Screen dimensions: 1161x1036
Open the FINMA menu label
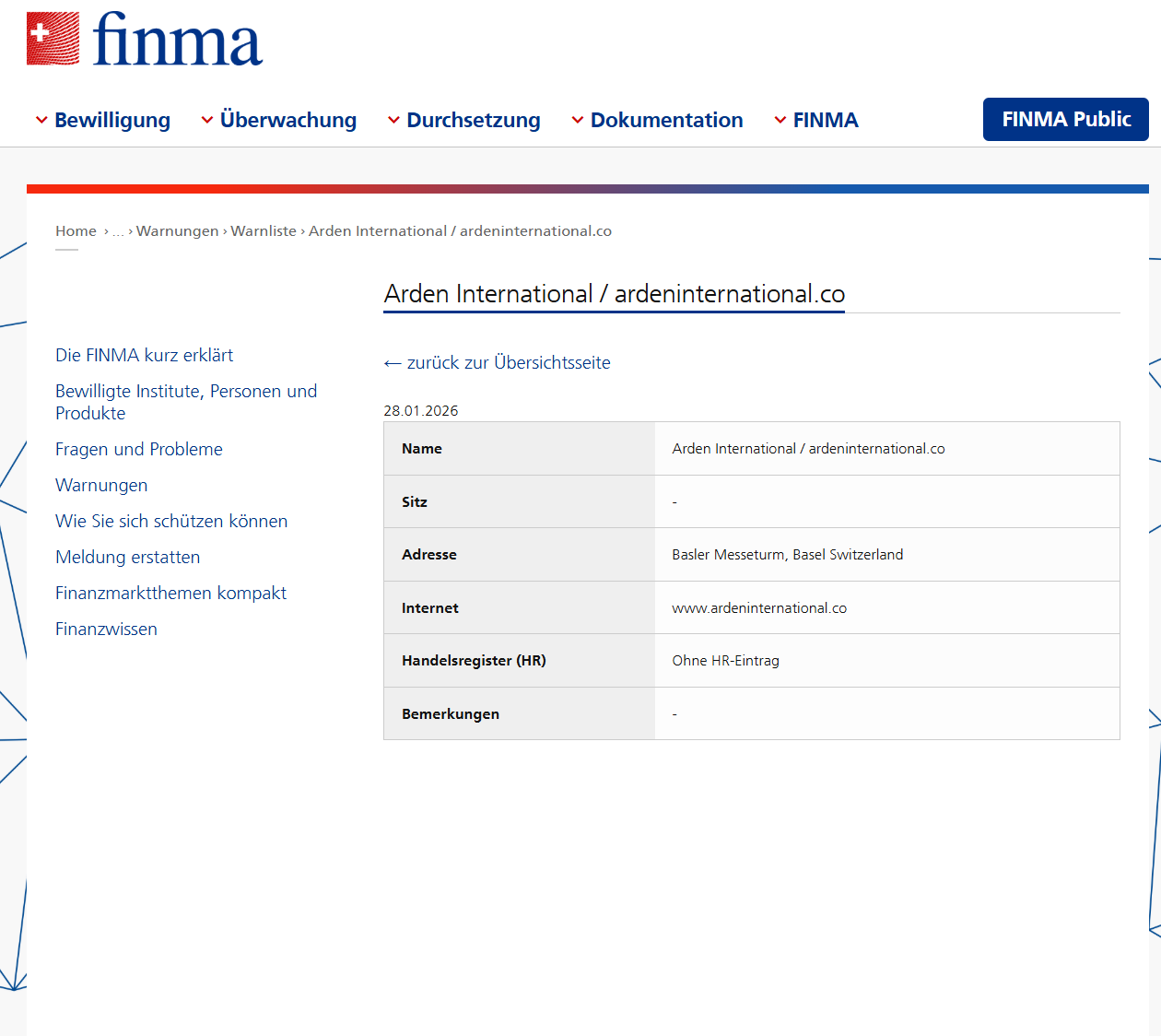click(x=826, y=121)
